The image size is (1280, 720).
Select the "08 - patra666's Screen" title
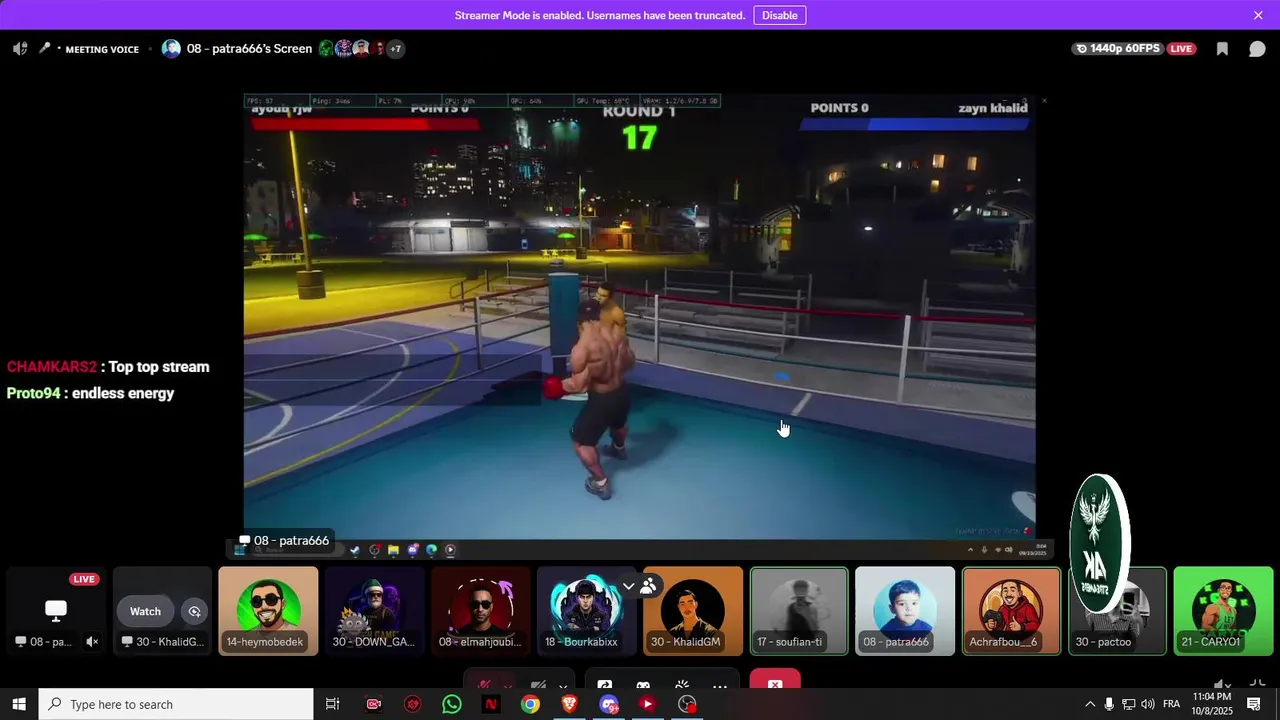pyautogui.click(x=249, y=49)
